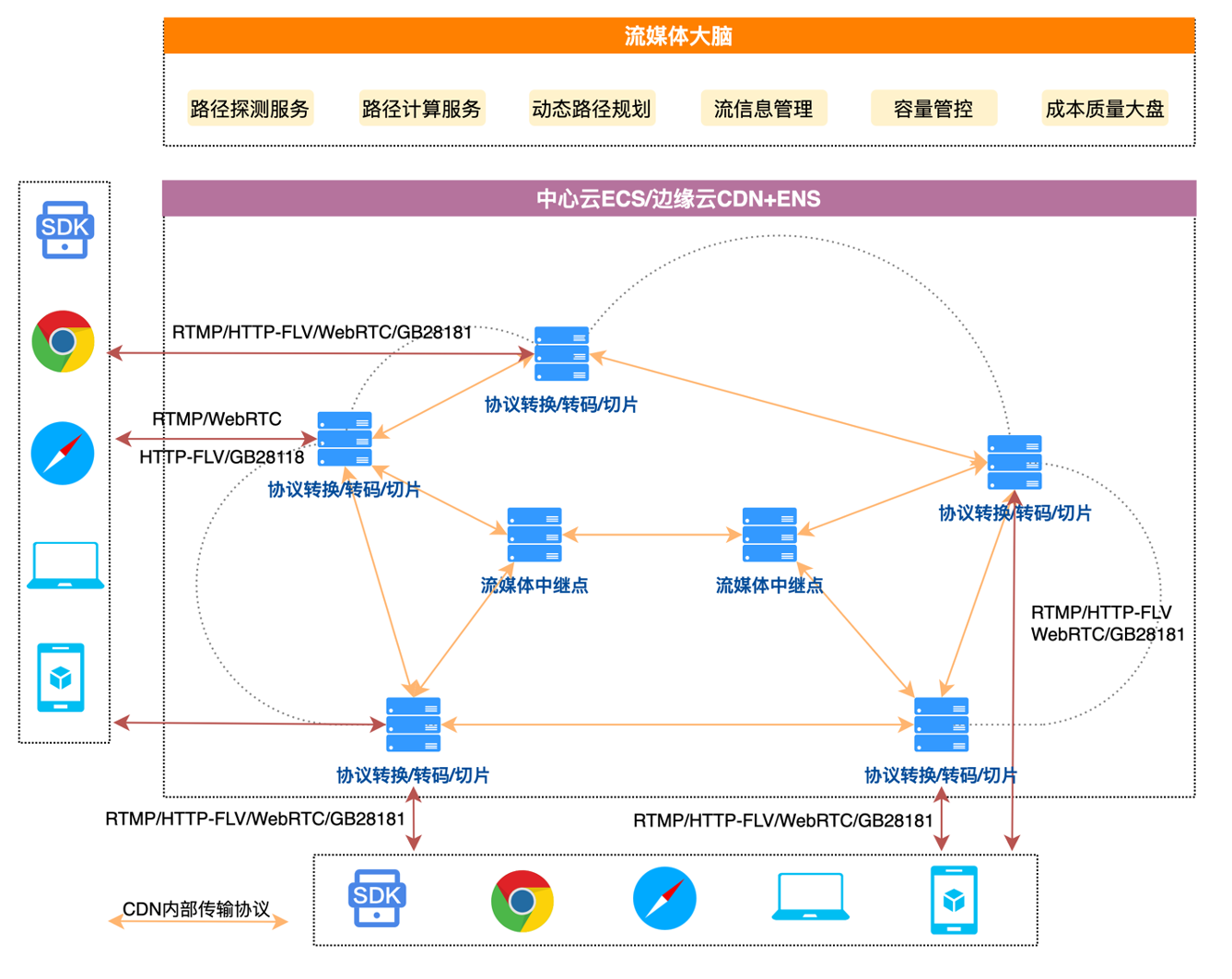Viewport: 1232px width, 979px height.
Task: Select 协议转换/转码/切片 label under the topmost server
Action: coord(561,405)
